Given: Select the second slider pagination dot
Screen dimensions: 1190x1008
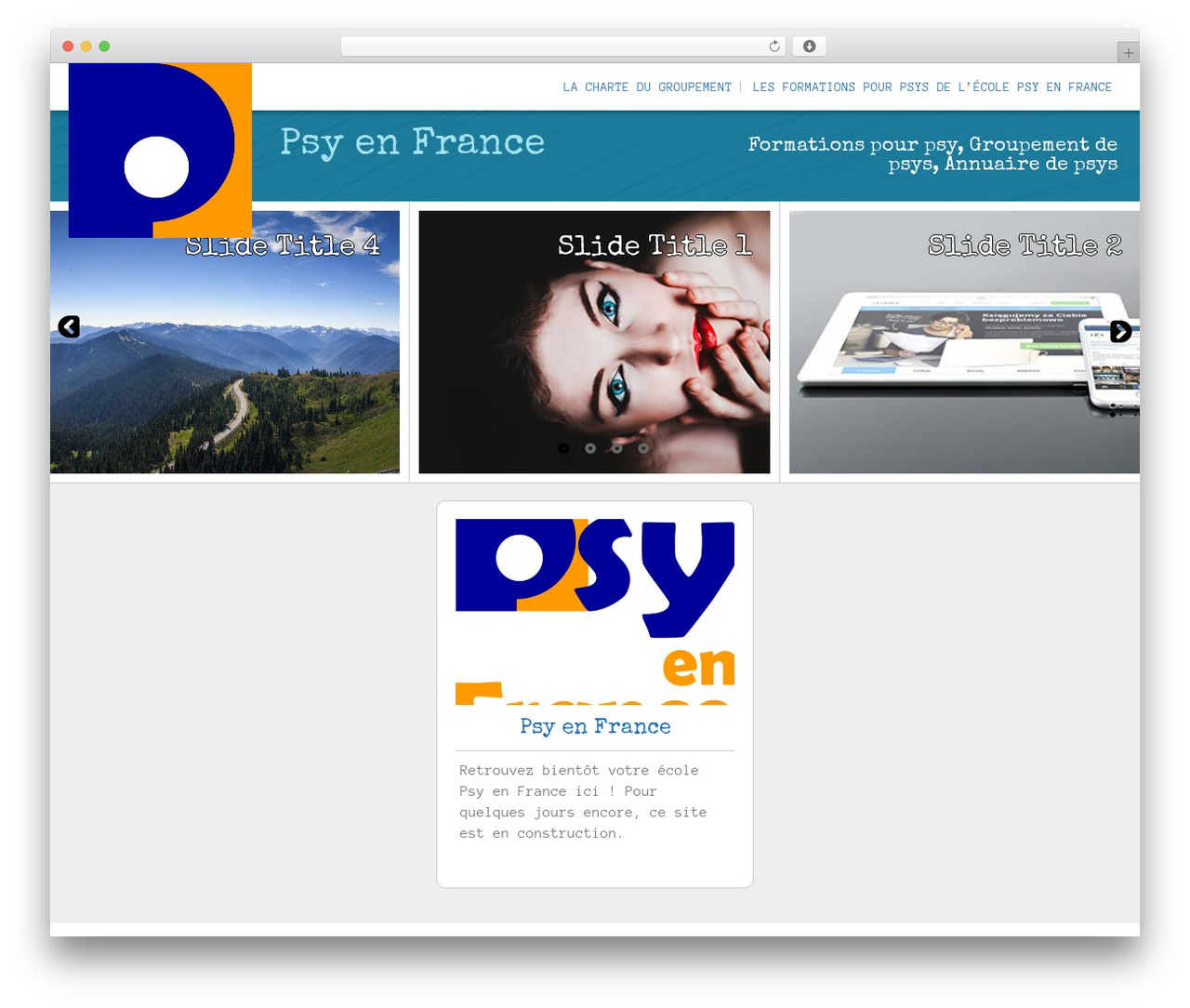Looking at the screenshot, I should click(590, 448).
